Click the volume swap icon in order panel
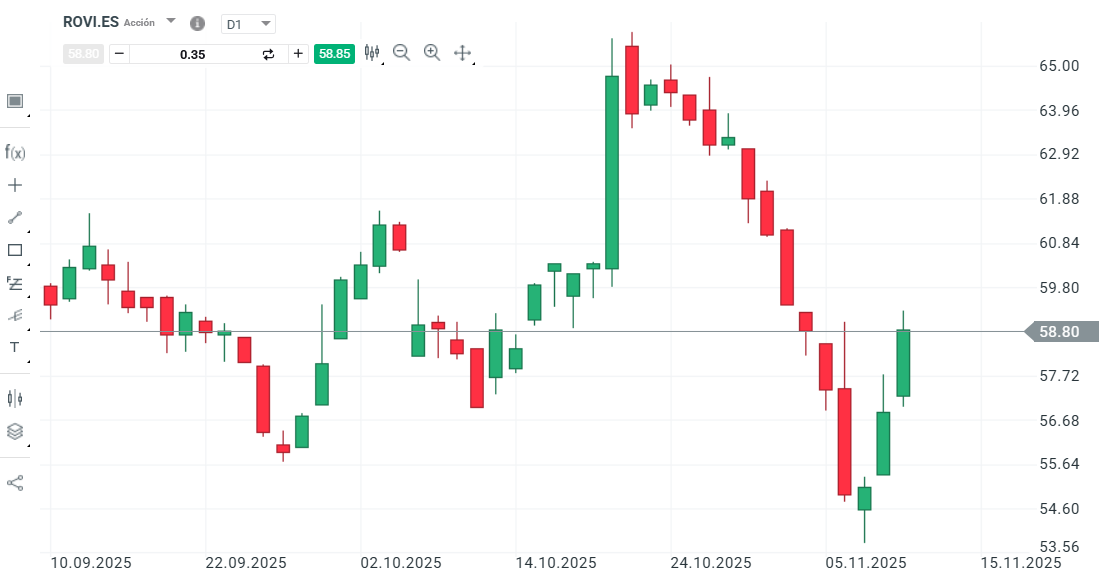 267,53
